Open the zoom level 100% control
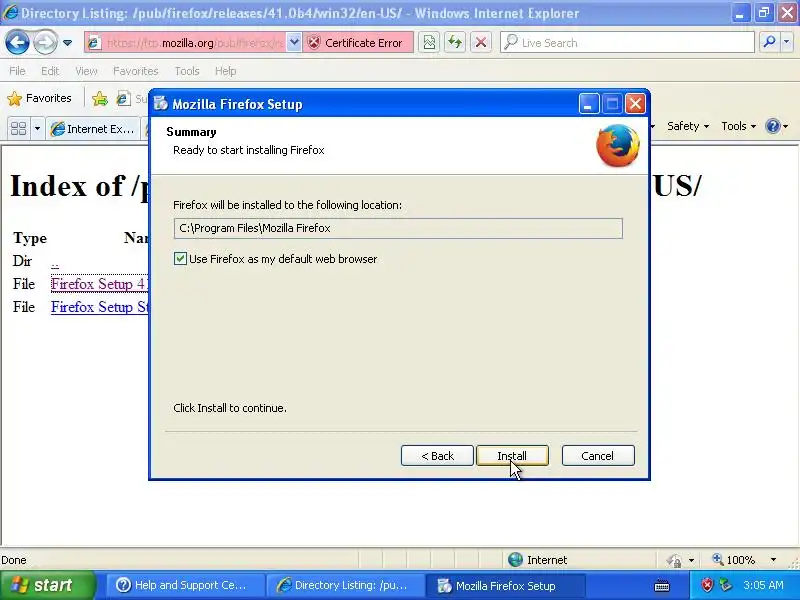The width and height of the screenshot is (800, 600). (734, 560)
